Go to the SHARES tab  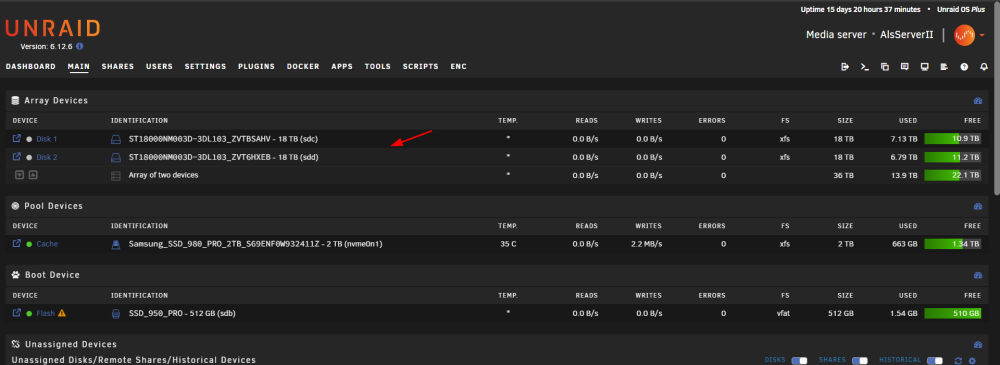(x=118, y=66)
